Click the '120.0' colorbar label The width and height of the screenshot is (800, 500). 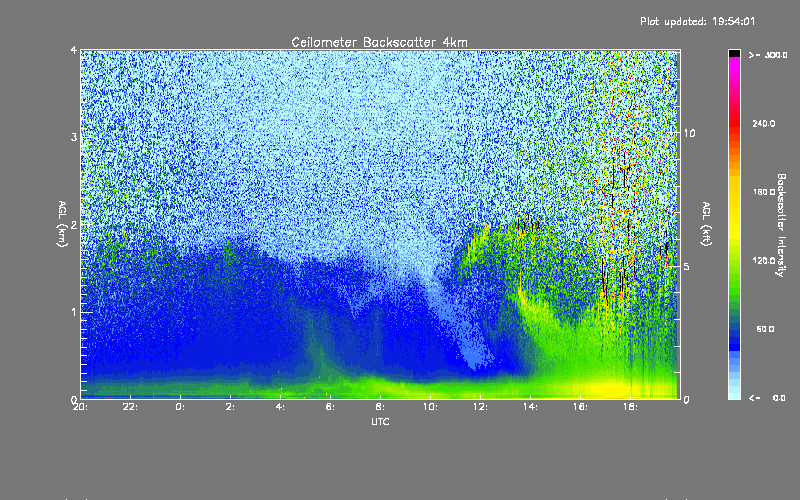[x=764, y=260]
